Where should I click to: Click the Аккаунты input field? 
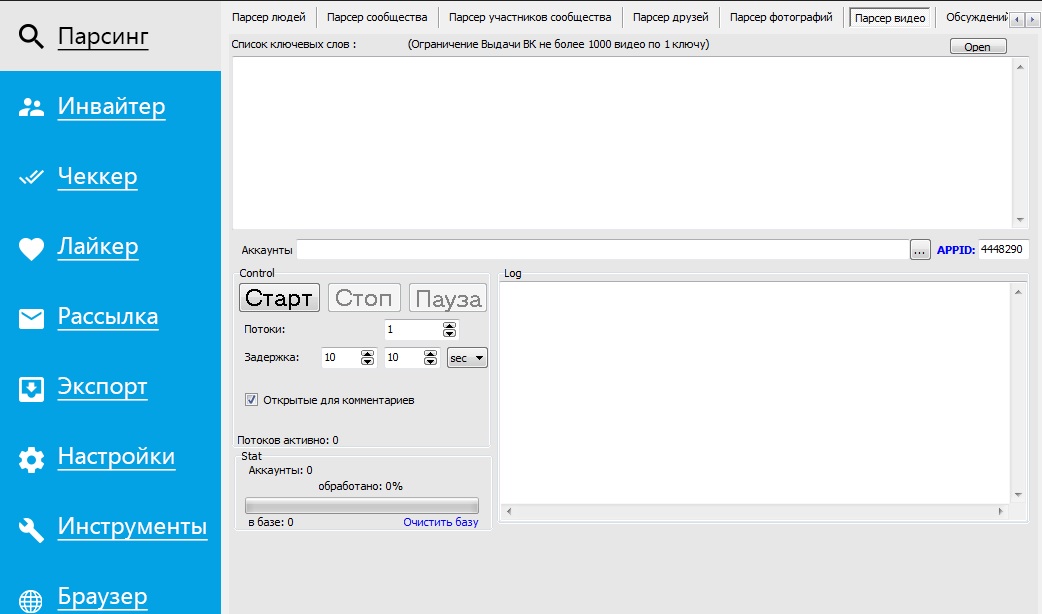pos(602,250)
